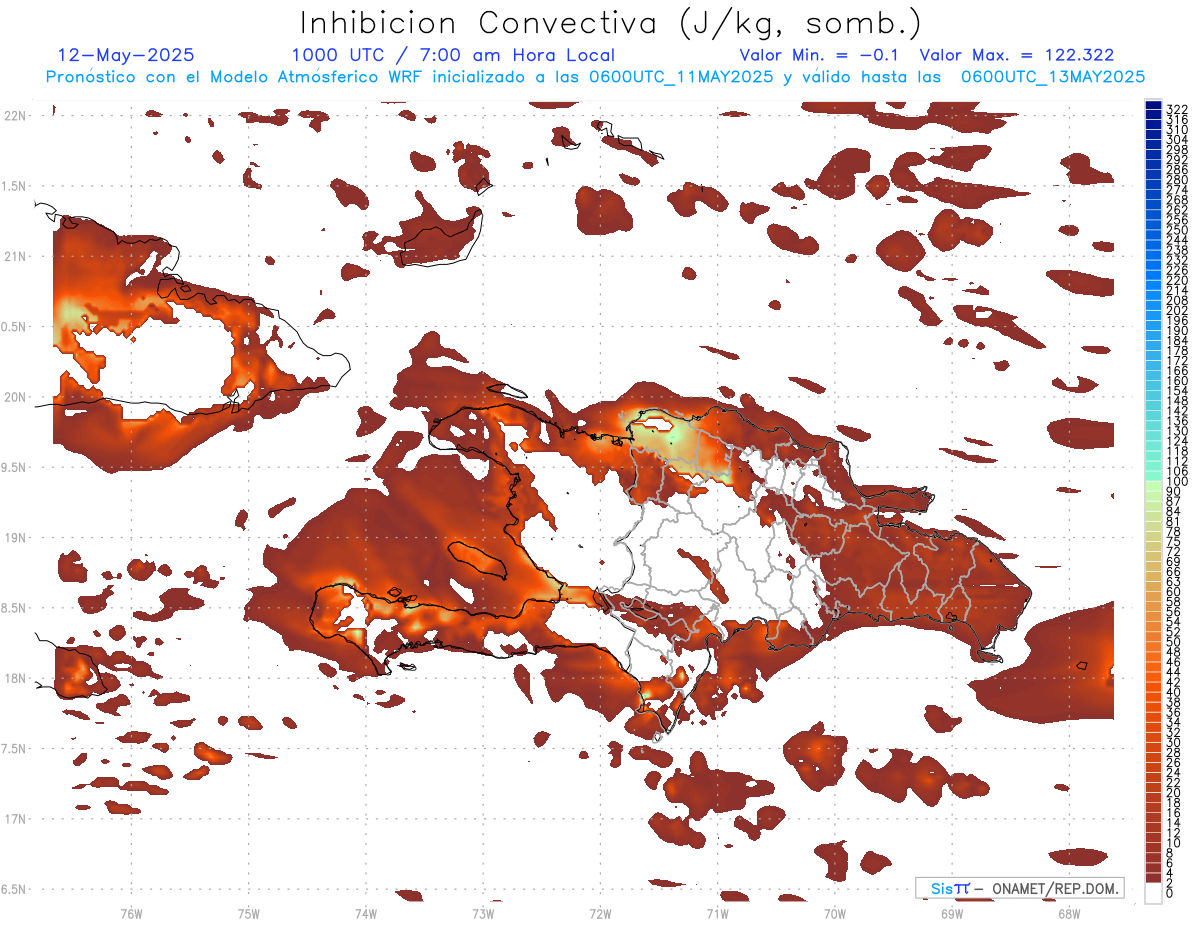Click the dark navy swatch atop the color scale
This screenshot has height=927, width=1200.
pyautogui.click(x=1154, y=107)
